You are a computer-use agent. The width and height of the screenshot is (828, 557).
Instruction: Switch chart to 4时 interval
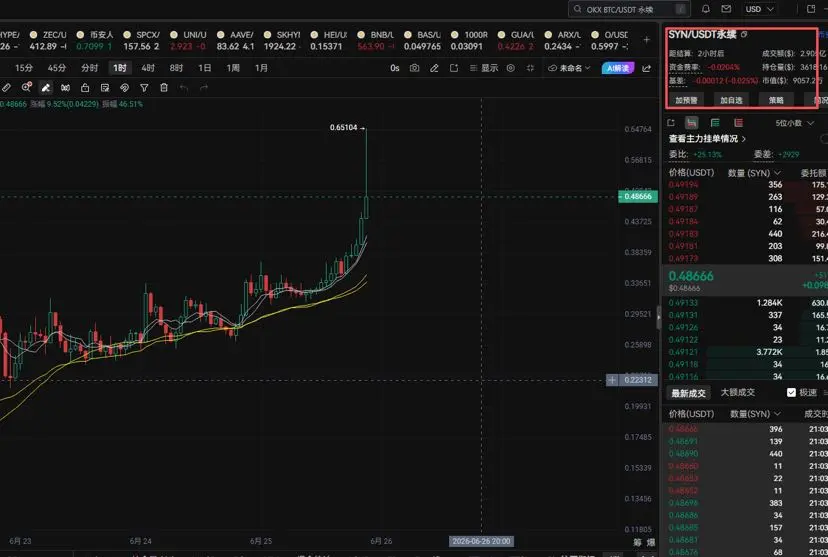pos(148,68)
